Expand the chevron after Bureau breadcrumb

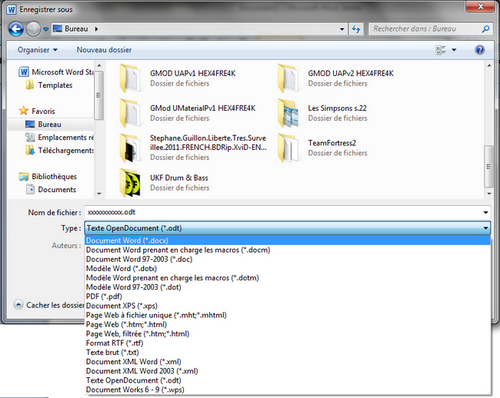[x=96, y=29]
